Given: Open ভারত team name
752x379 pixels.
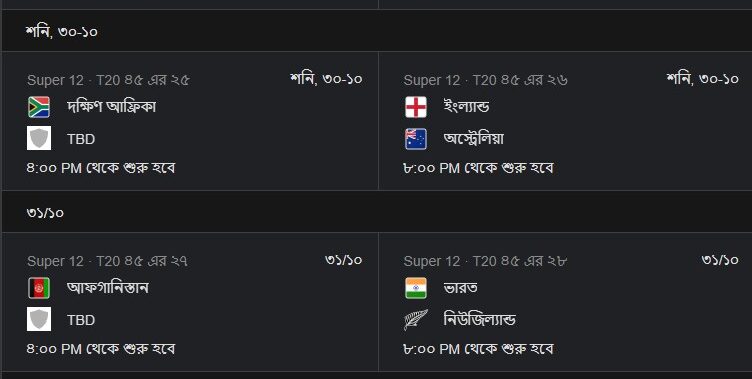Looking at the screenshot, I should coord(460,288).
